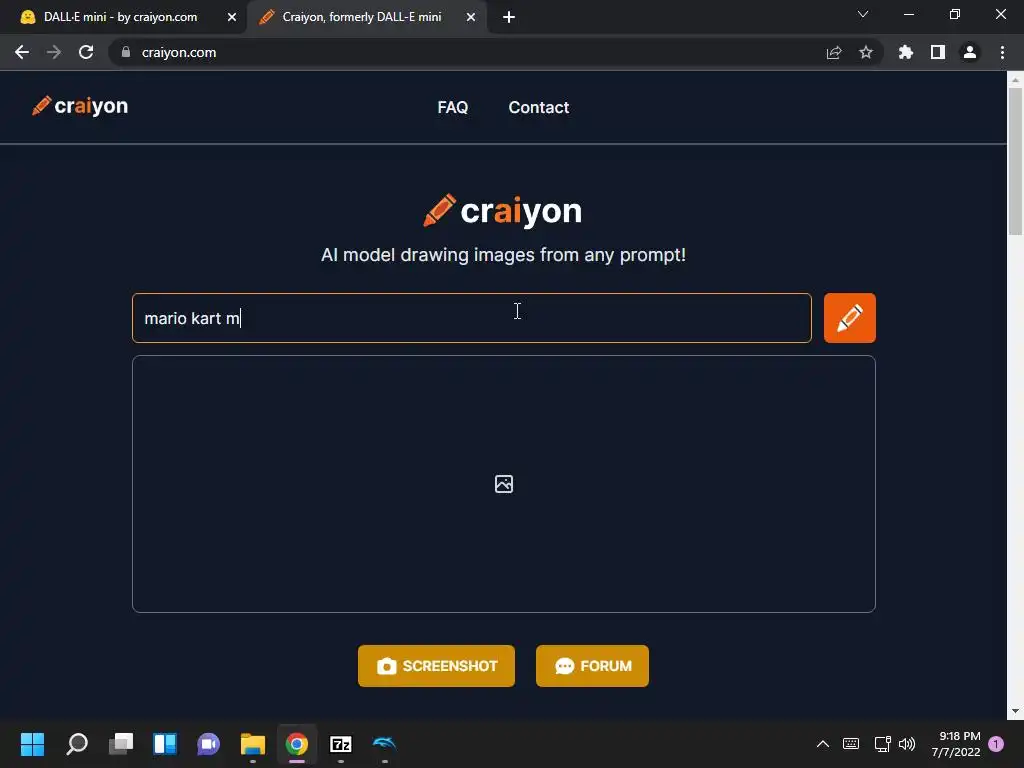Open the network tray icon
1024x768 pixels.
882,744
